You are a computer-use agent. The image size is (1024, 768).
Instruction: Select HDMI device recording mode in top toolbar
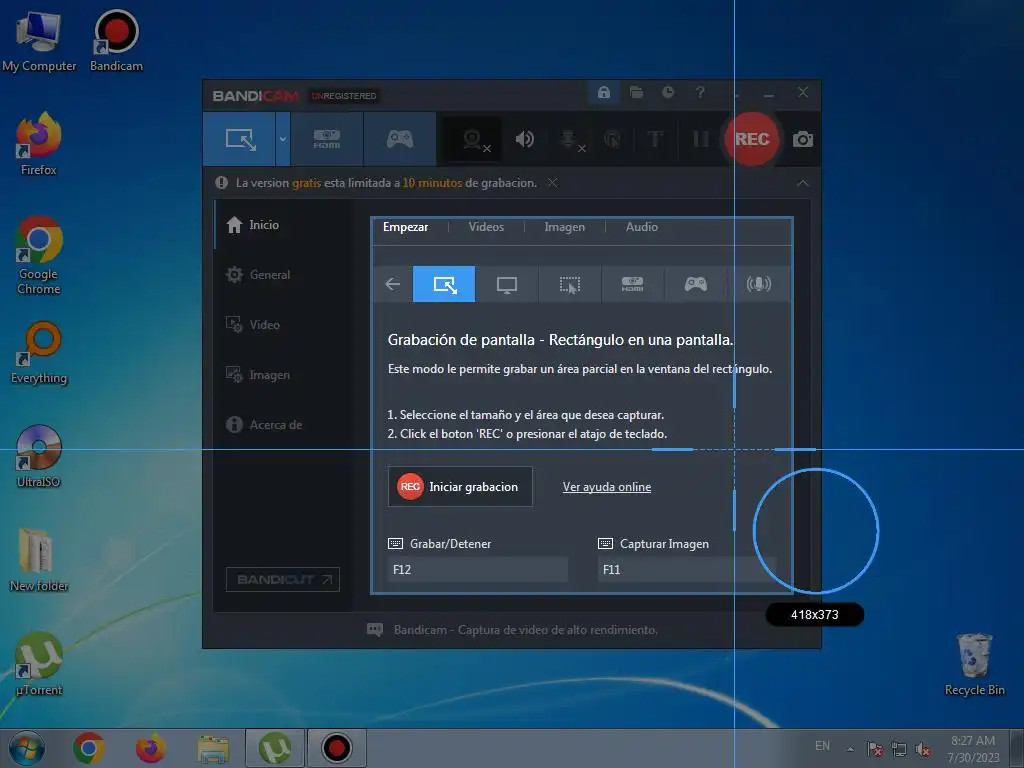click(x=327, y=139)
